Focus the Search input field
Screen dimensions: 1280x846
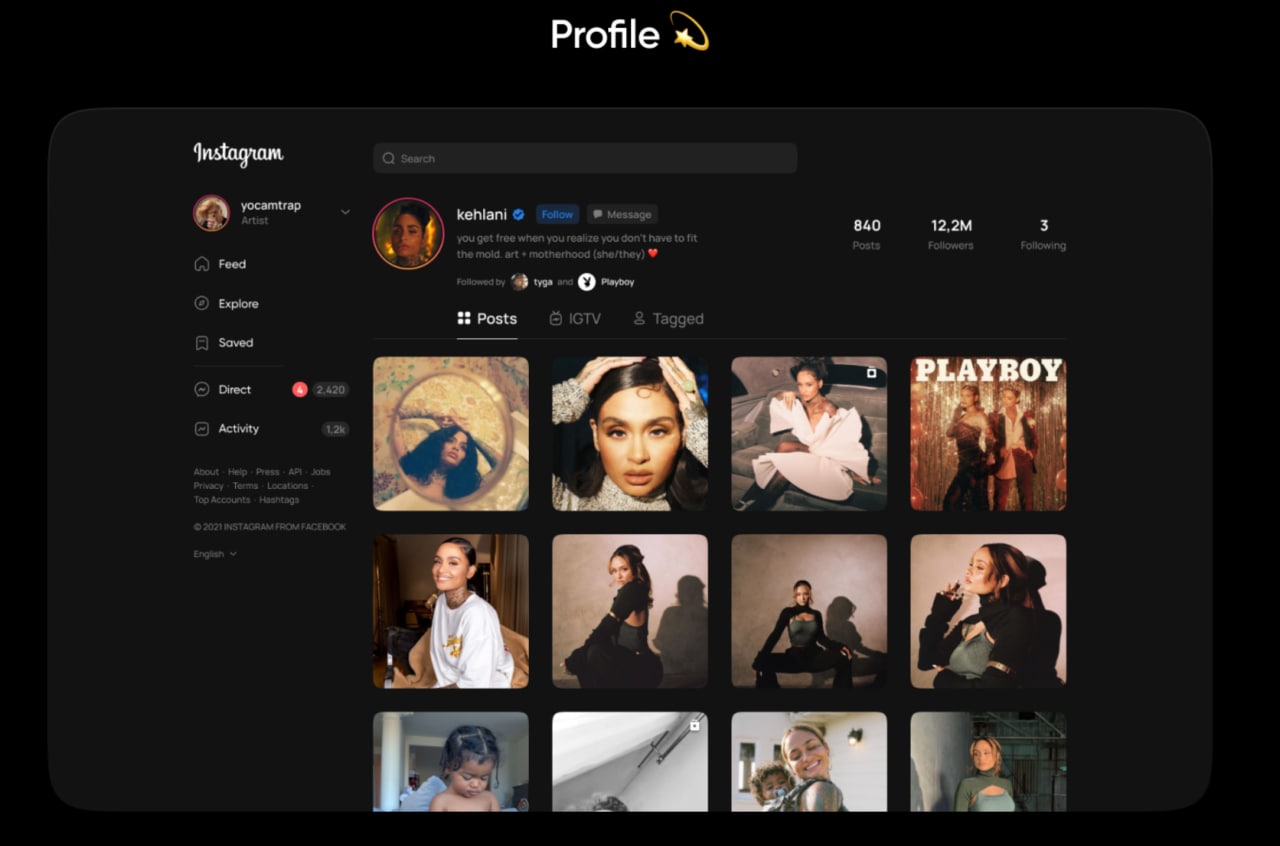coord(585,158)
